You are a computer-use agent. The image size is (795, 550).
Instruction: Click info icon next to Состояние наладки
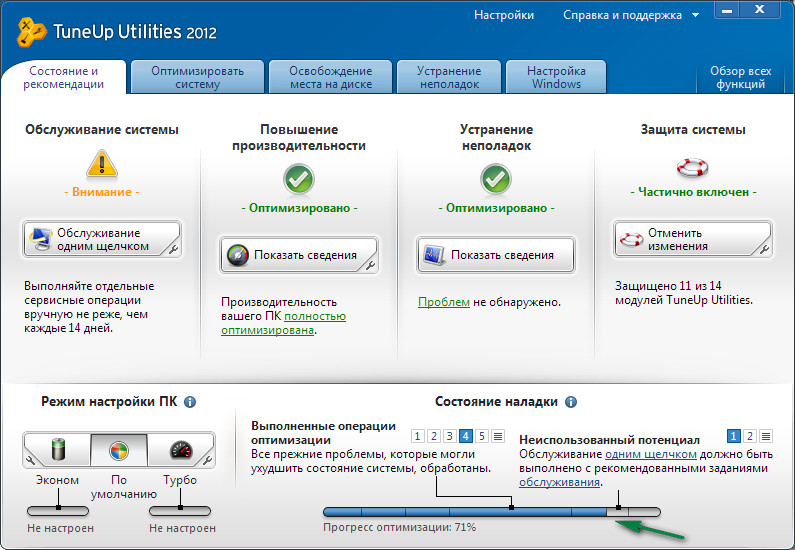(x=570, y=402)
